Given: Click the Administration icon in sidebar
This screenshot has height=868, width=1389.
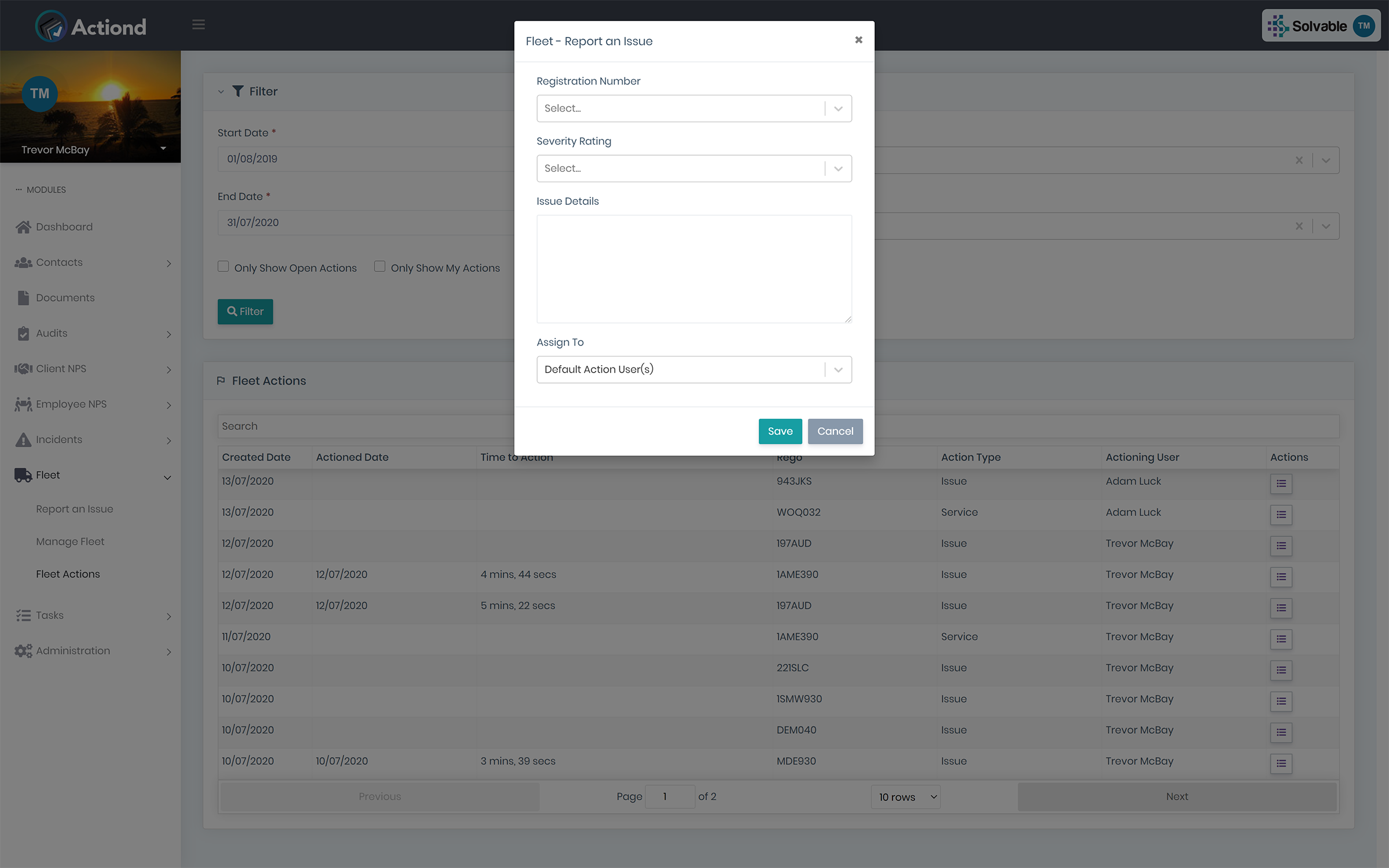Looking at the screenshot, I should coord(22,651).
